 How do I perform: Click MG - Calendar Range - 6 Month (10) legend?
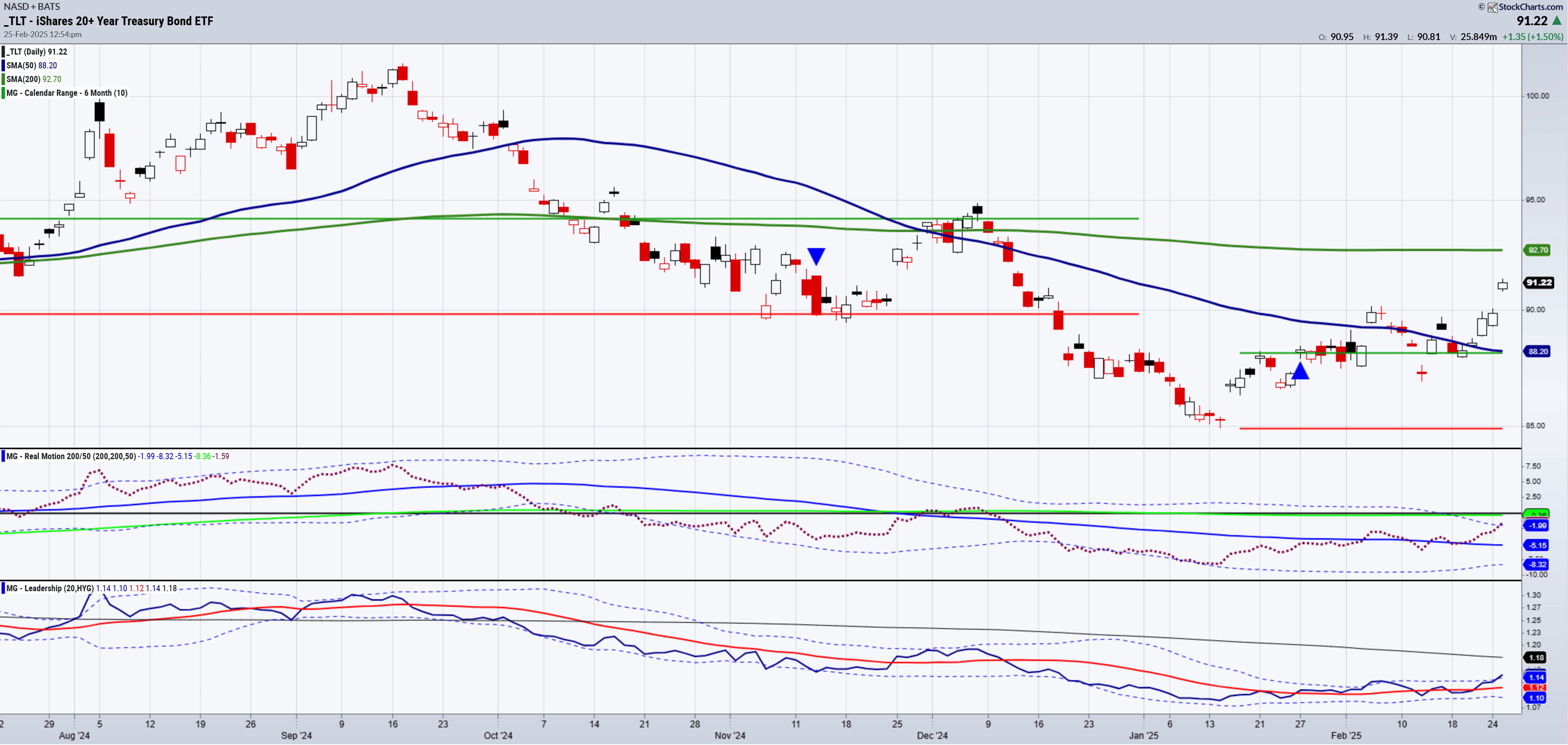click(67, 93)
